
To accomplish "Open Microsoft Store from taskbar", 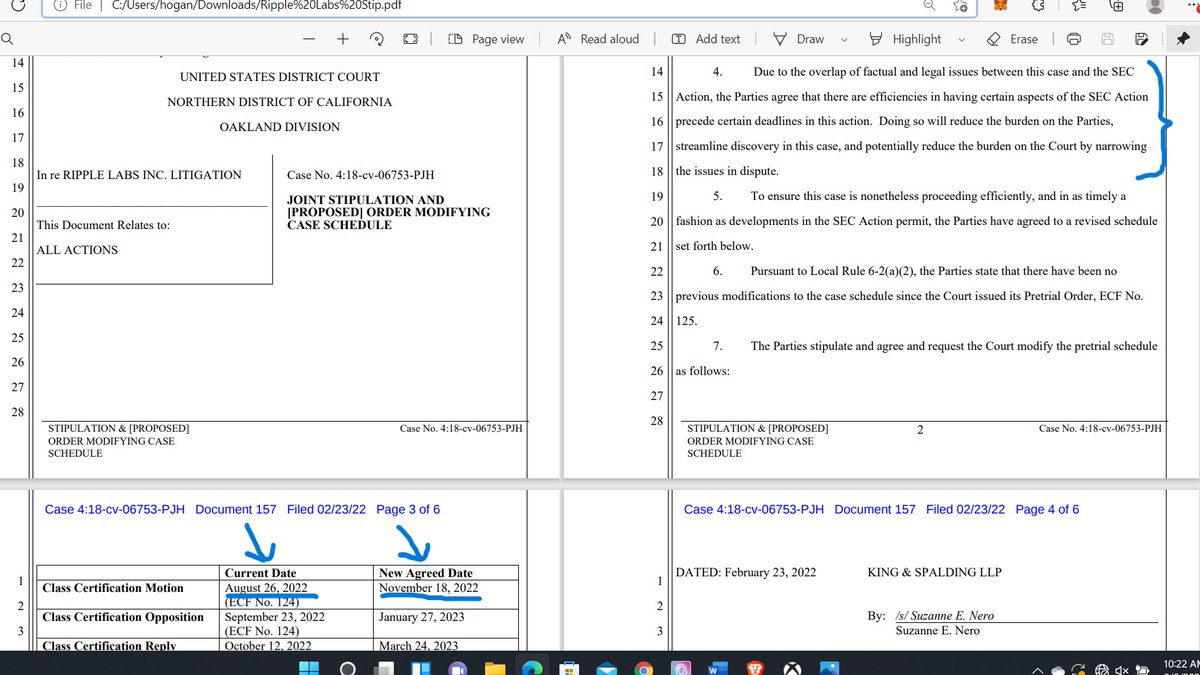I will click(568, 668).
